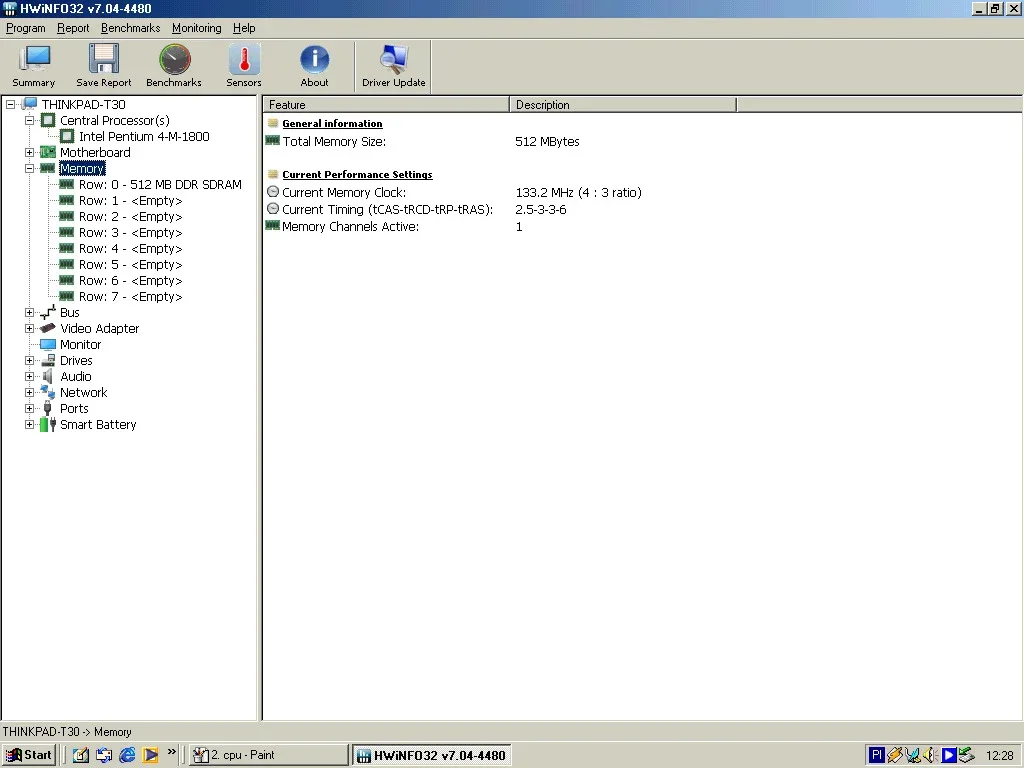Click the notepad-style first quick launch icon
Image resolution: width=1024 pixels, height=768 pixels.
pyautogui.click(x=80, y=755)
